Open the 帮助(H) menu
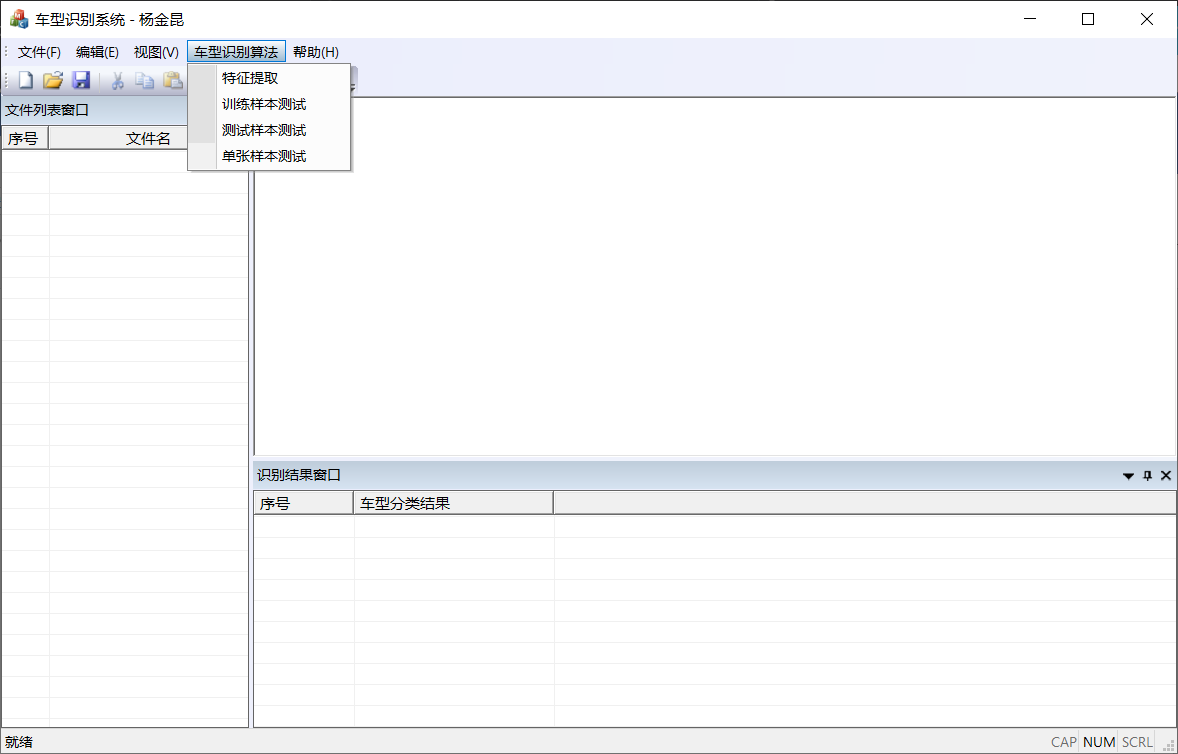 [316, 52]
